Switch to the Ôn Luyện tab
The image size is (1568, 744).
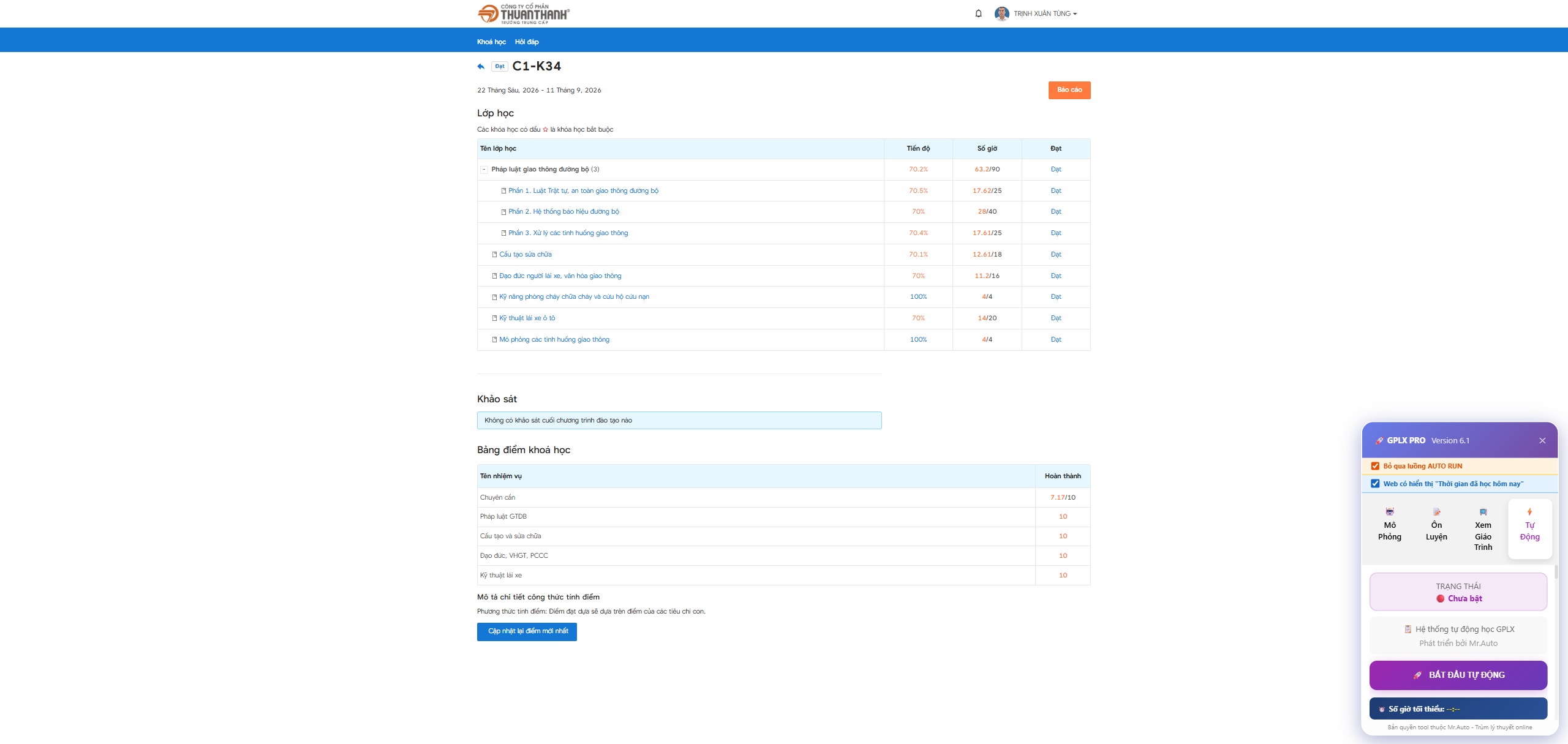pyautogui.click(x=1436, y=528)
